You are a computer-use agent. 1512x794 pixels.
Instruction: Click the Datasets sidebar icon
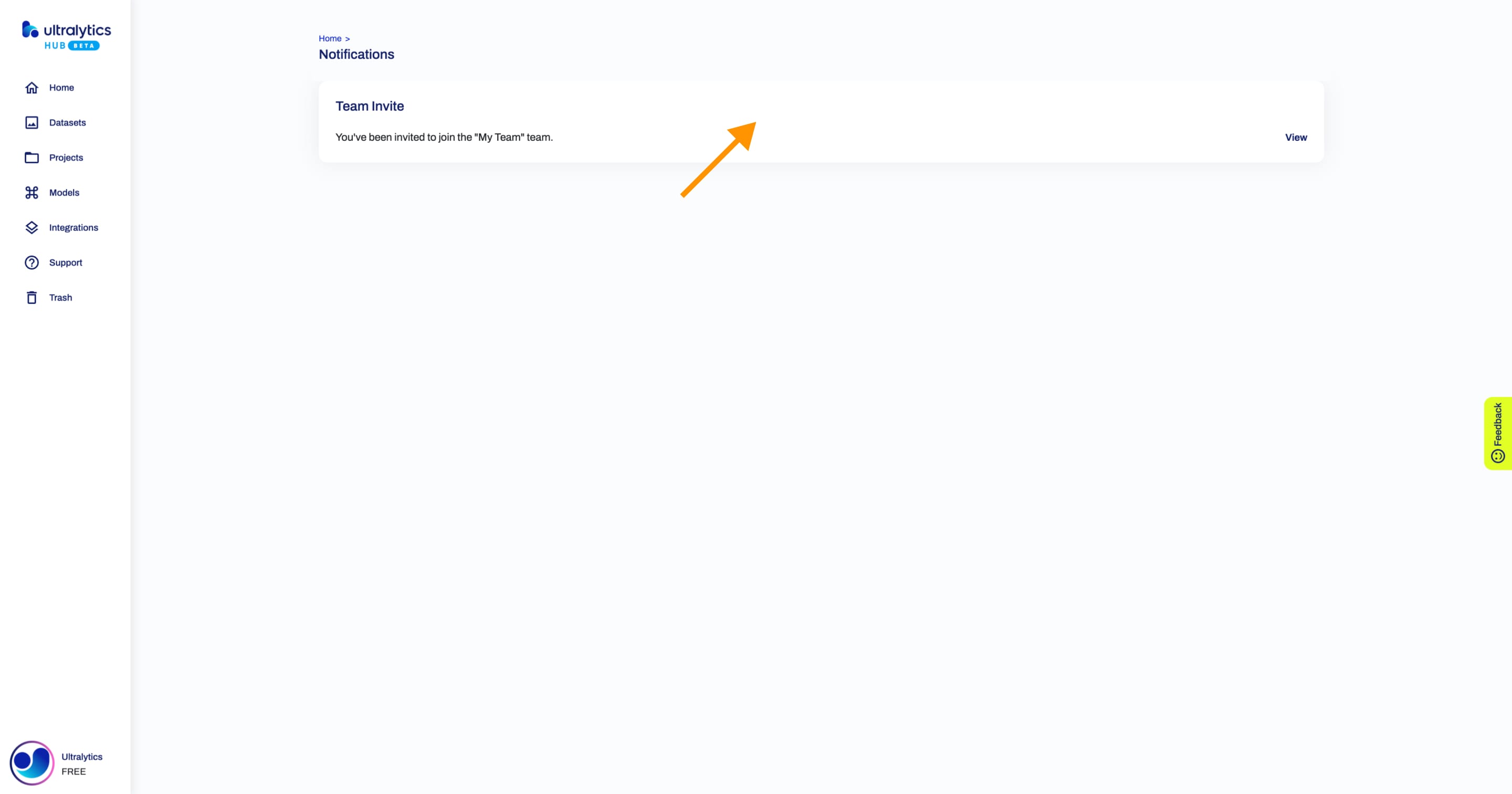[x=32, y=122]
